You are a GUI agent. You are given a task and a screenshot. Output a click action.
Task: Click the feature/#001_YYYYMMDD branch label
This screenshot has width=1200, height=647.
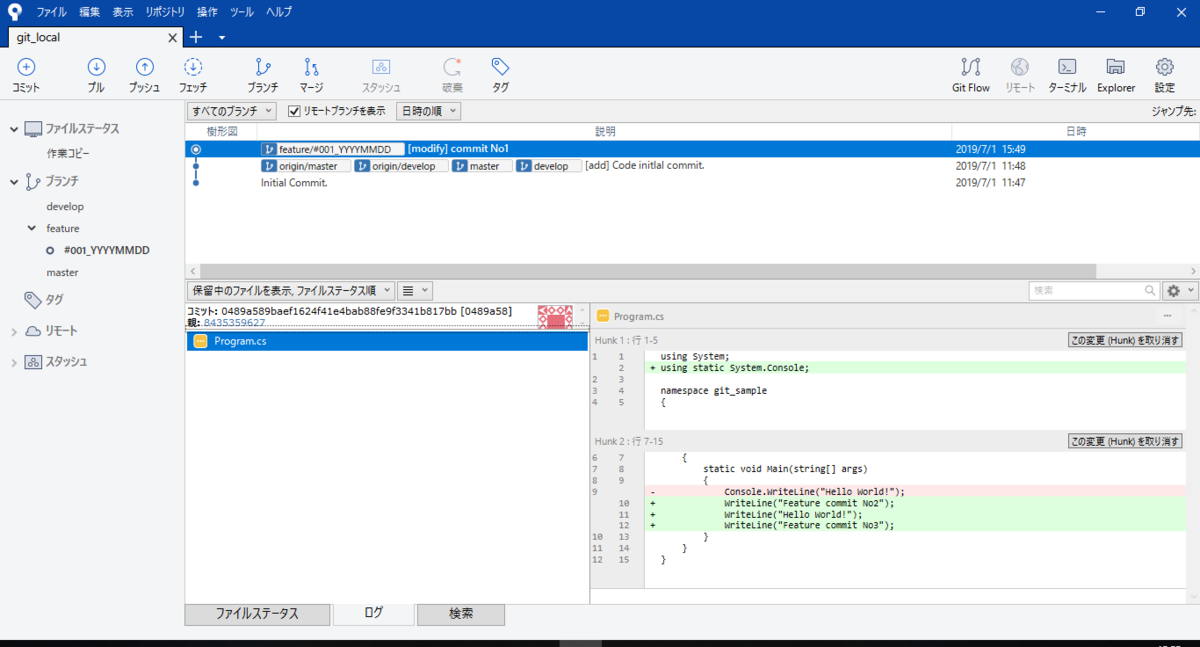[x=332, y=149]
